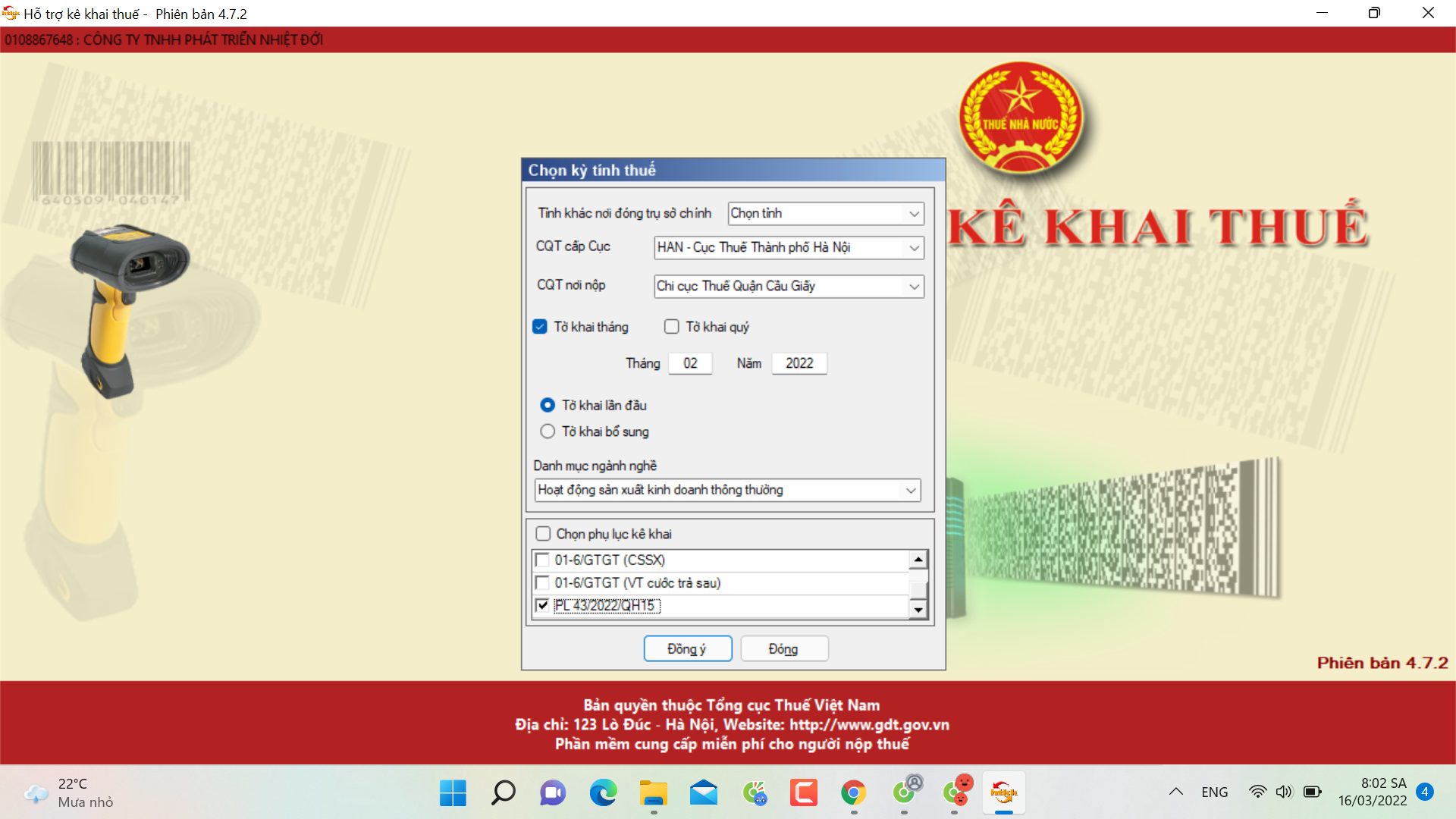Viewport: 1456px width, 819px height.
Task: Uncheck the PL 43/2022/QH15 appendix
Action: 542,605
